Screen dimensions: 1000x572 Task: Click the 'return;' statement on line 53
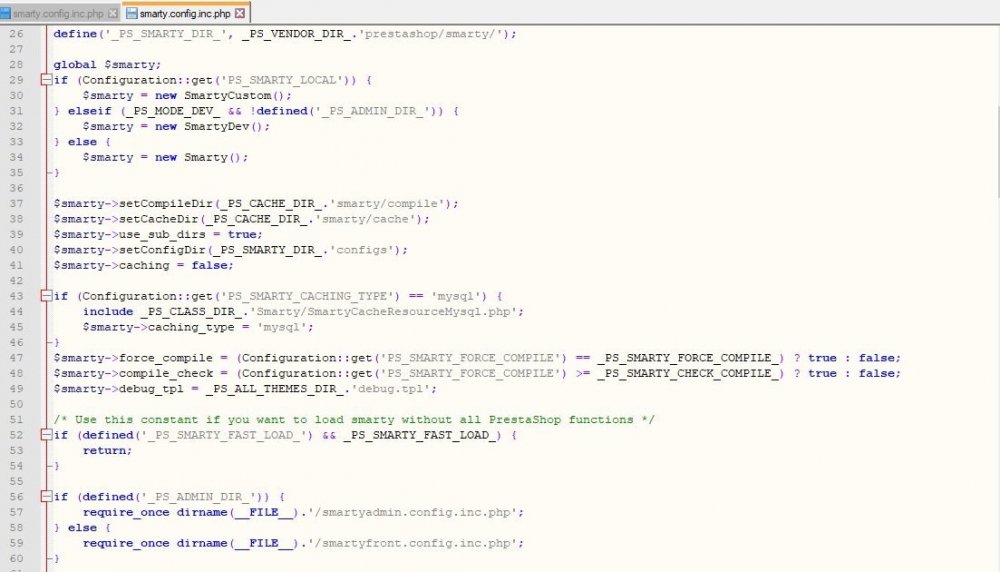pos(107,450)
